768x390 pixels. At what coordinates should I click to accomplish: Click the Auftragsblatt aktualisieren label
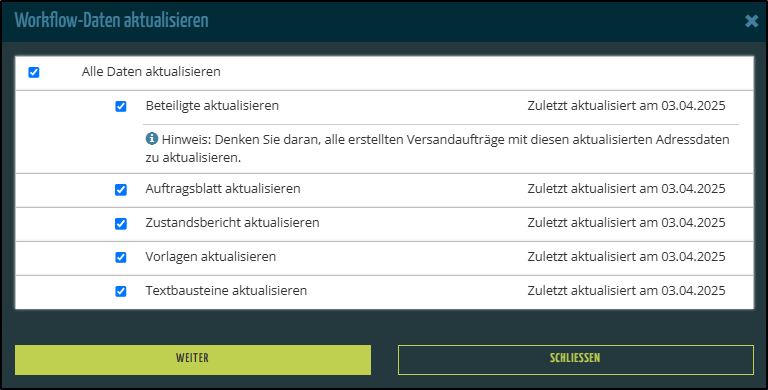[223, 189]
